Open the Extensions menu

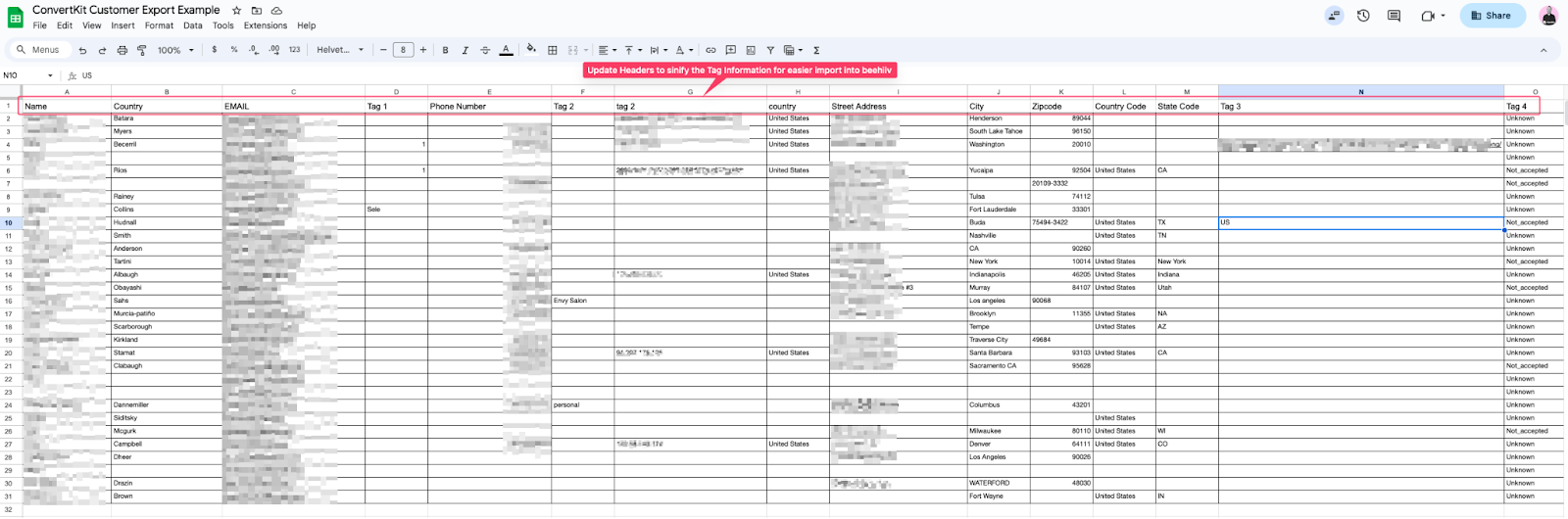pos(265,25)
